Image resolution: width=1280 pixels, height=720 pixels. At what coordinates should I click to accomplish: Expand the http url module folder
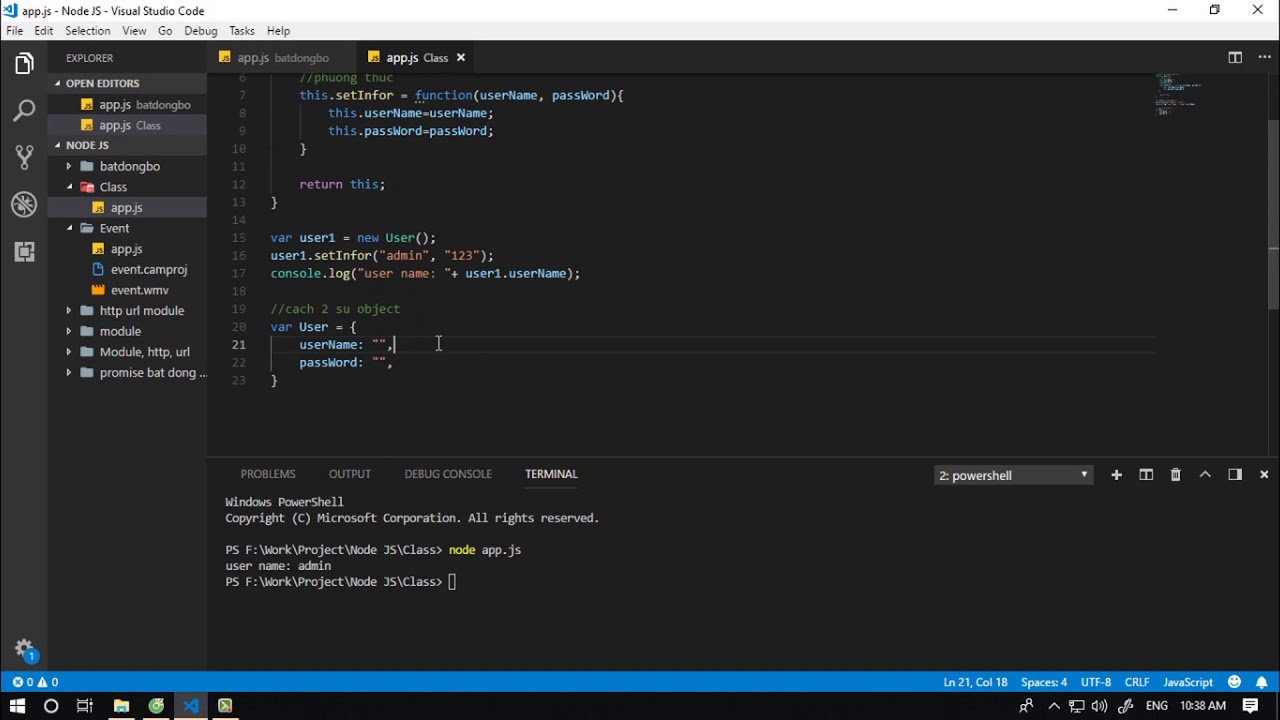point(127,310)
